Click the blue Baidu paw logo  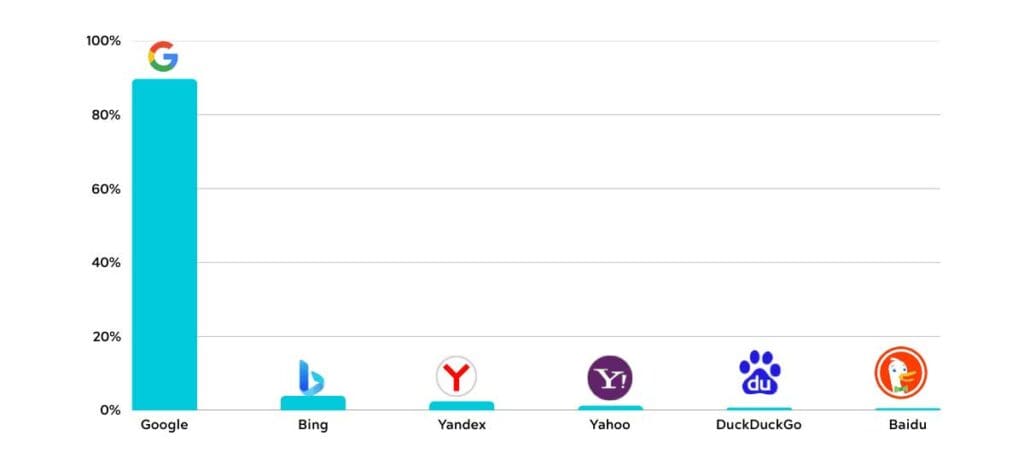point(760,372)
